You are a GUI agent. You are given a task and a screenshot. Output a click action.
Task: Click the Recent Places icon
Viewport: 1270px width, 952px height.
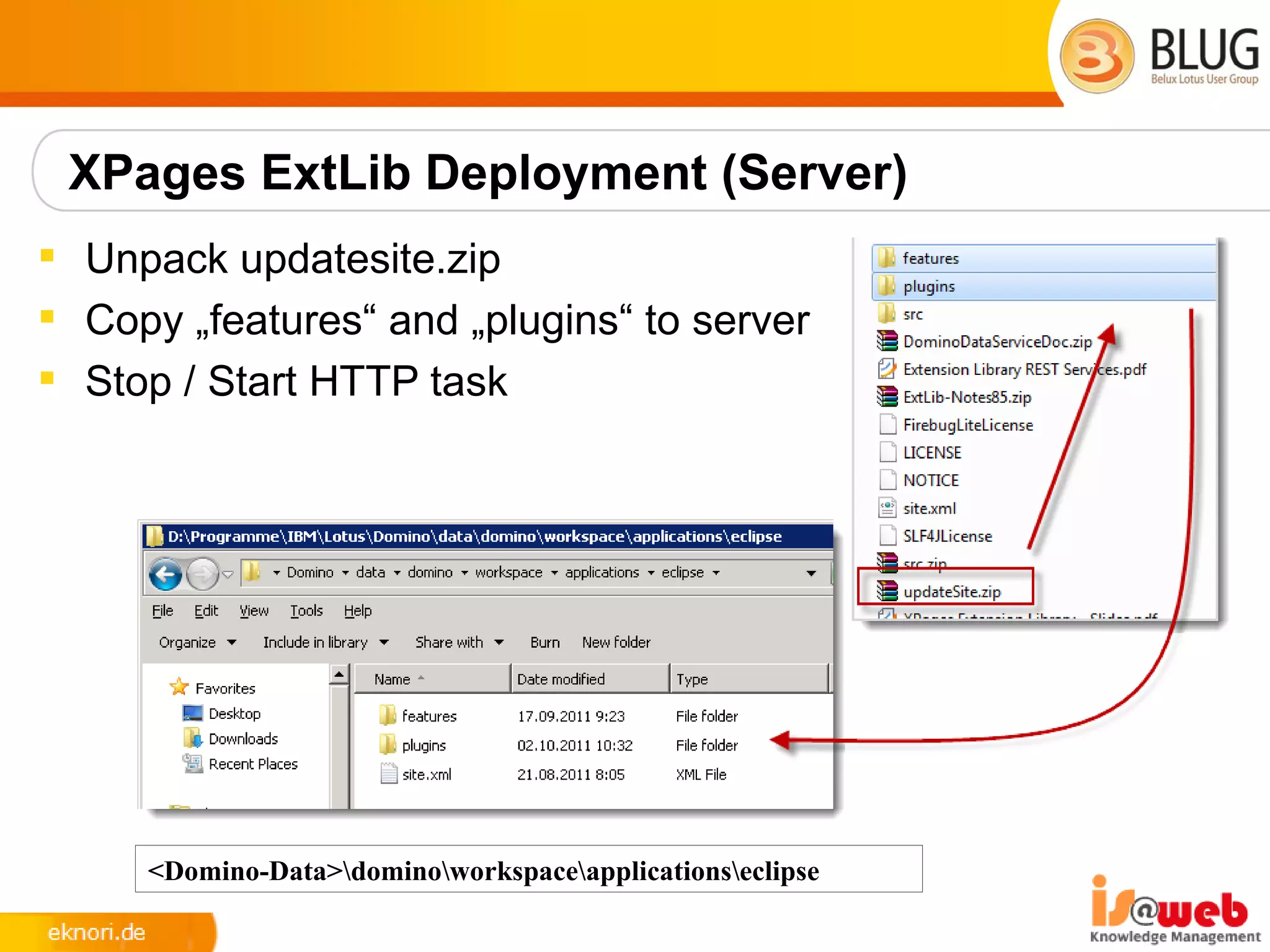(193, 763)
